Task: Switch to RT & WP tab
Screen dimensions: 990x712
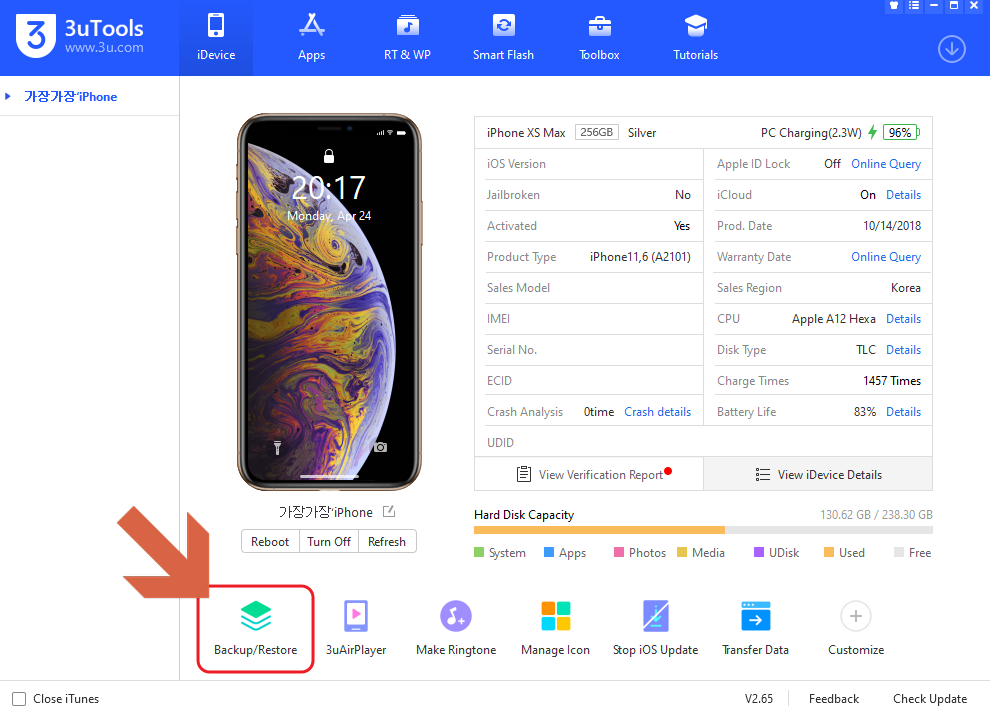Action: click(407, 38)
